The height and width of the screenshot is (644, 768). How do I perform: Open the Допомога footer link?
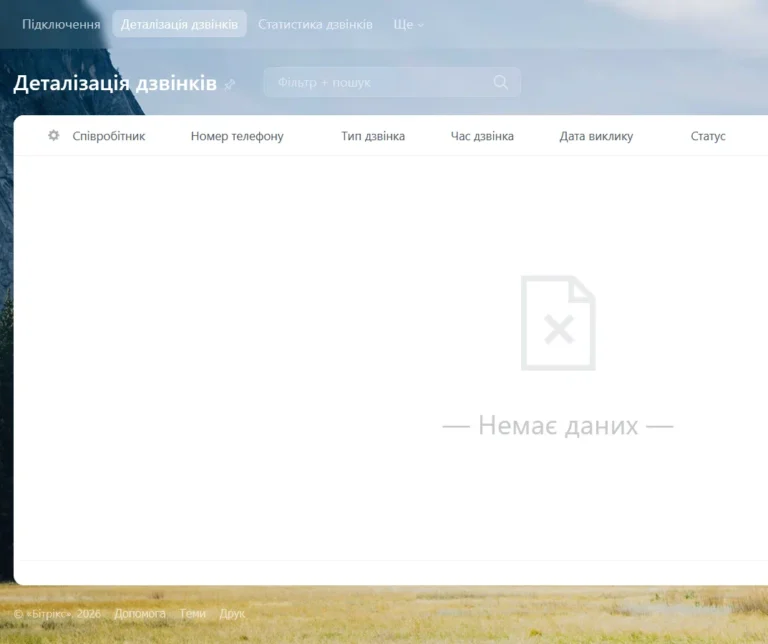[x=140, y=614]
